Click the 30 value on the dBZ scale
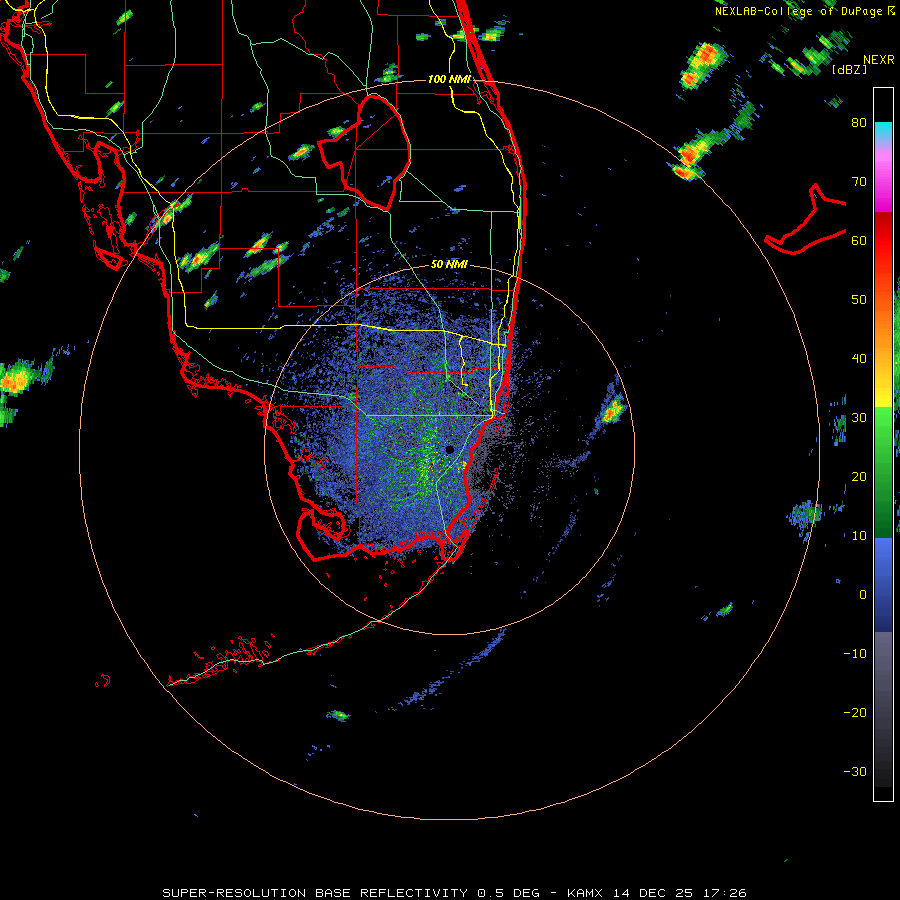 (859, 418)
